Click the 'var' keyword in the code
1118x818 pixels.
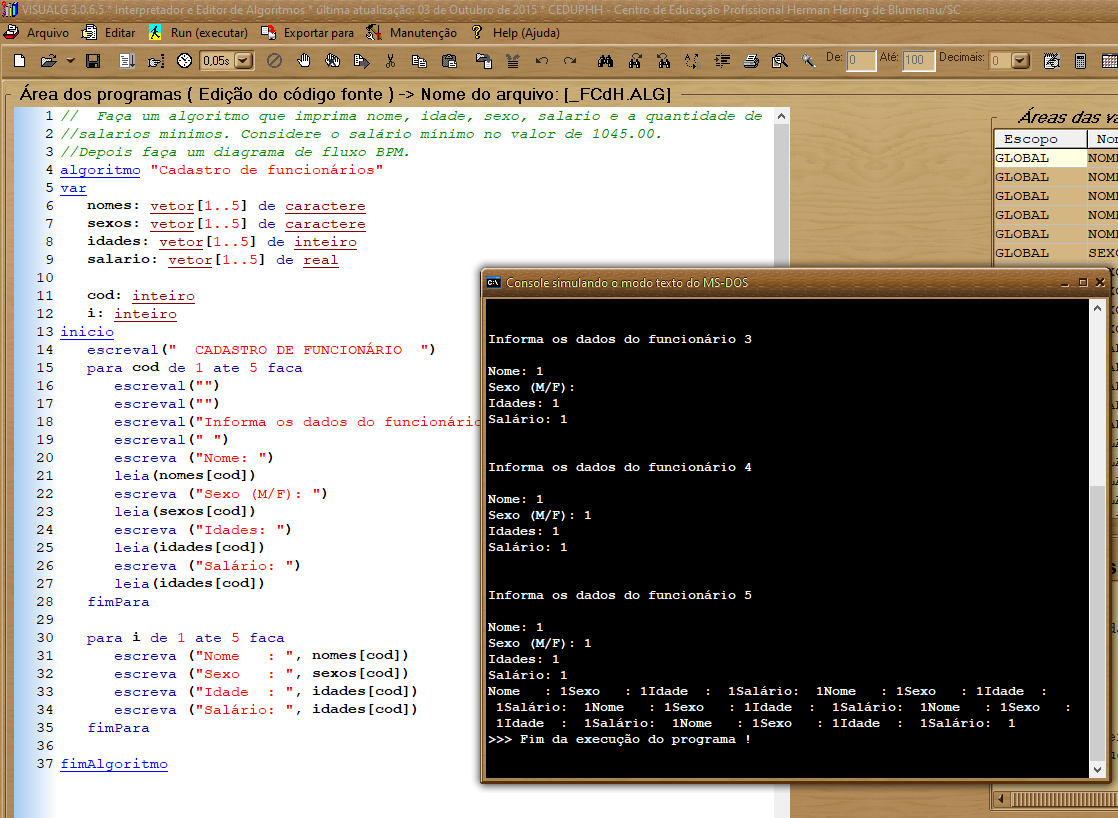click(73, 188)
